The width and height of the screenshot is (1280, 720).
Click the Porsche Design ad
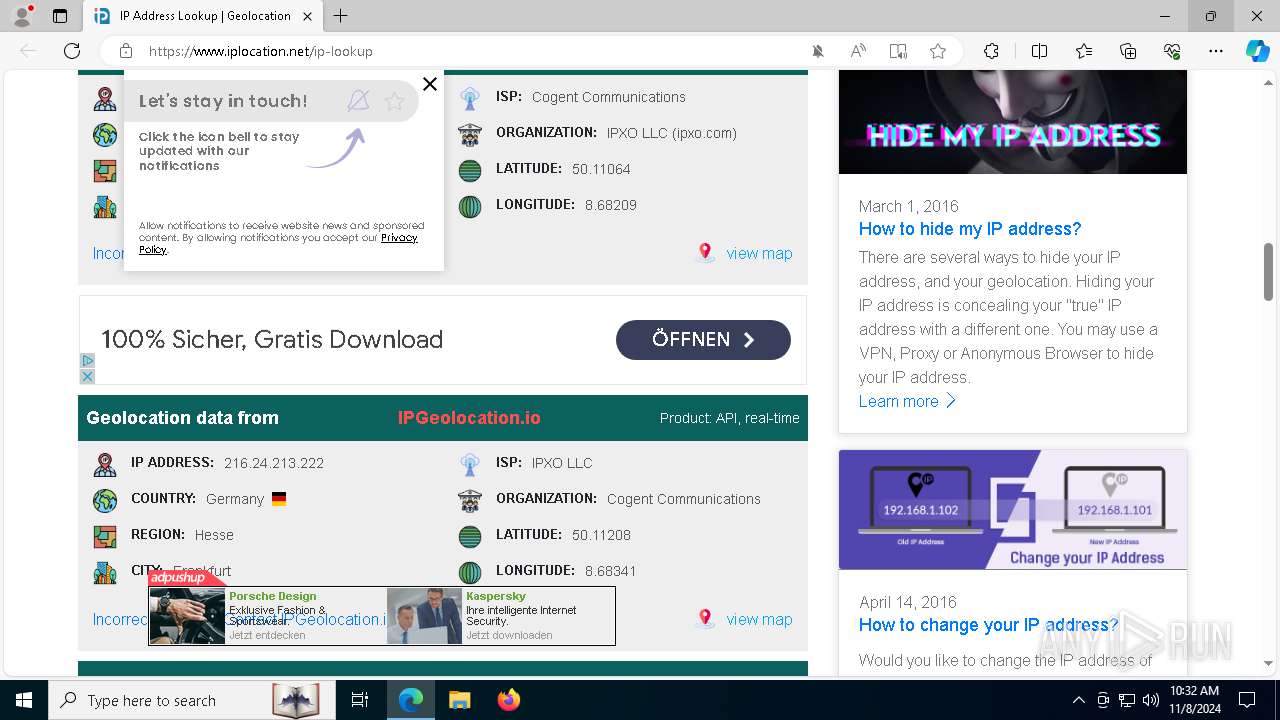(266, 615)
